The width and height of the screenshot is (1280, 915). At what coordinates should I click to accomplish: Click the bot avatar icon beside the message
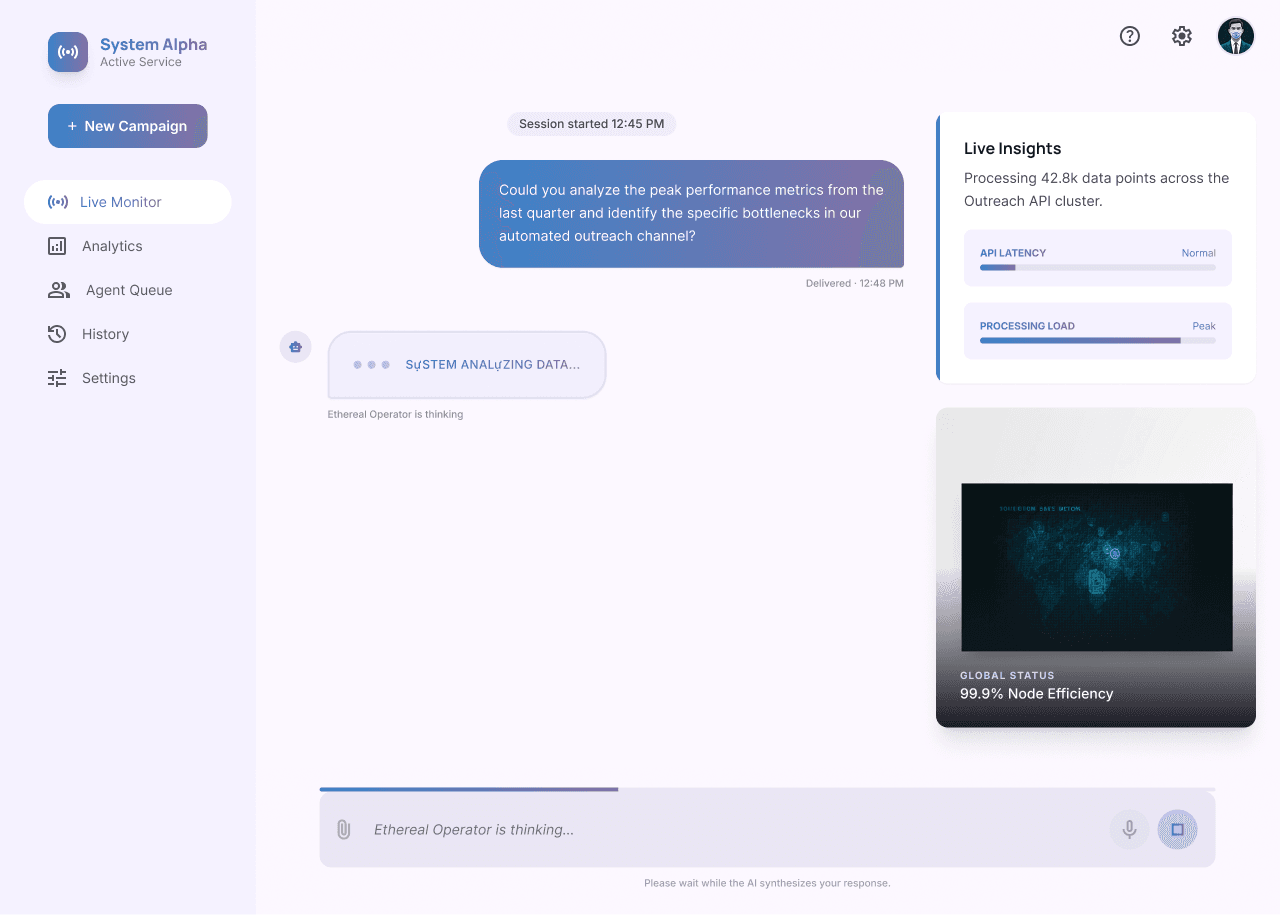coord(295,347)
